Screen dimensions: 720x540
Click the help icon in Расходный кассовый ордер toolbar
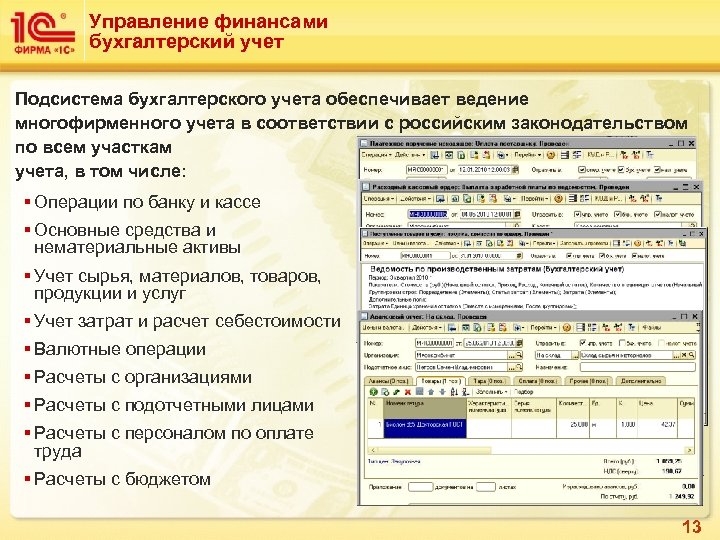[x=558, y=199]
